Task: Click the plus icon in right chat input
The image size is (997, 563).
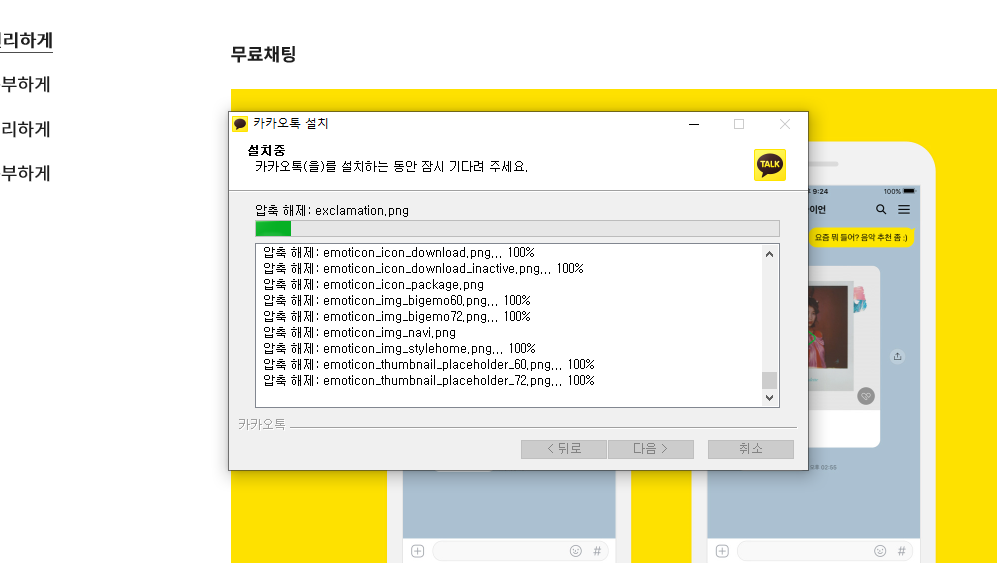Action: pyautogui.click(x=722, y=551)
